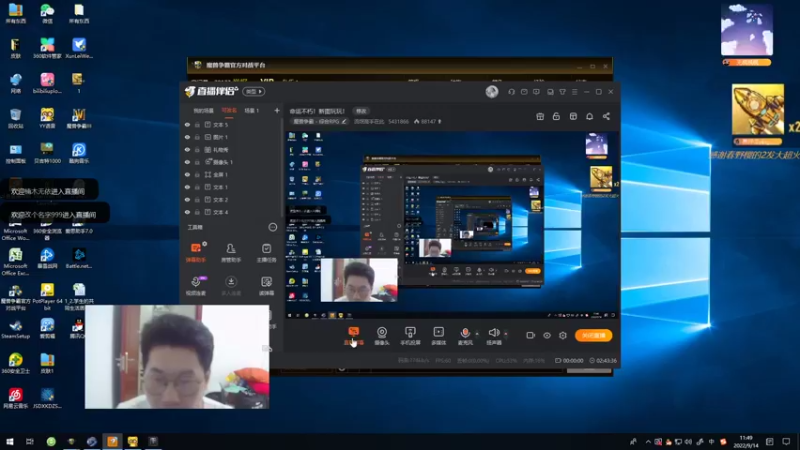
Task: Click the modify title button next to stream title
Action: tap(361, 111)
